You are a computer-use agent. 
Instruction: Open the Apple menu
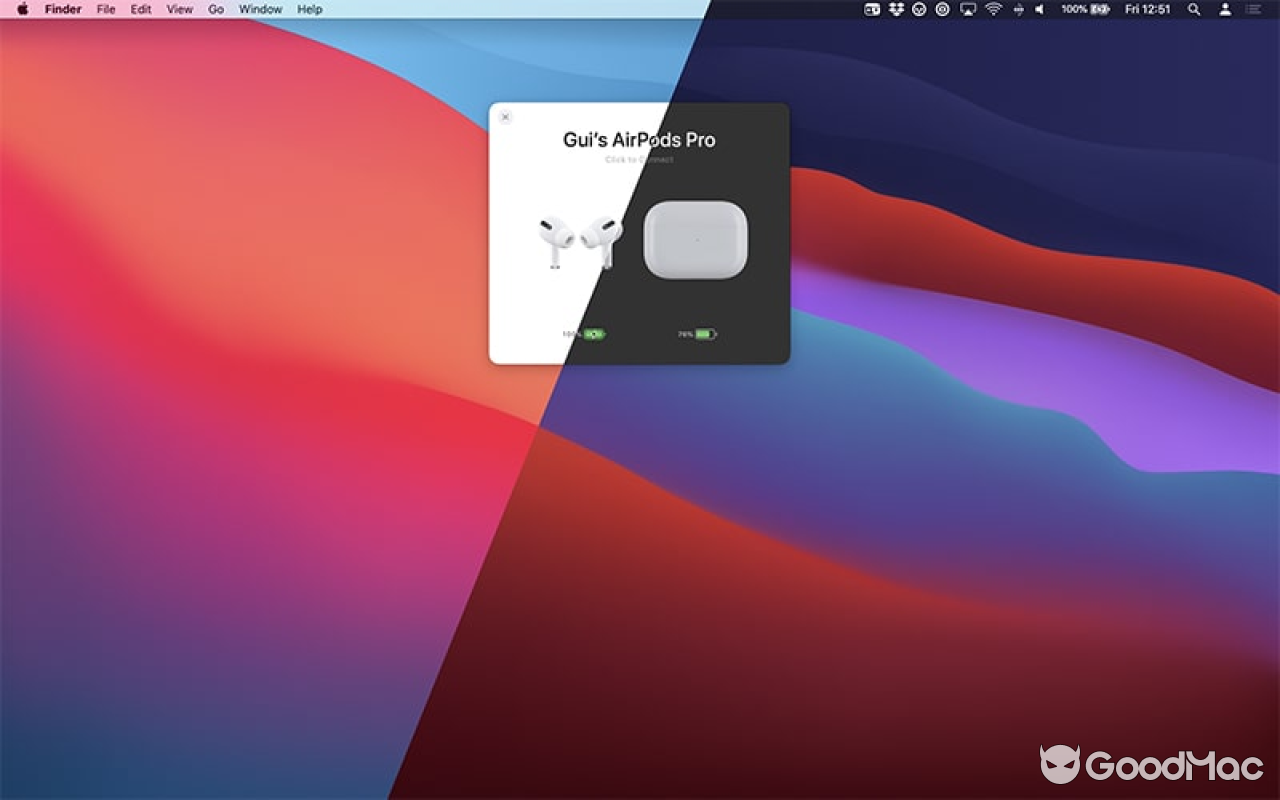pyautogui.click(x=22, y=9)
